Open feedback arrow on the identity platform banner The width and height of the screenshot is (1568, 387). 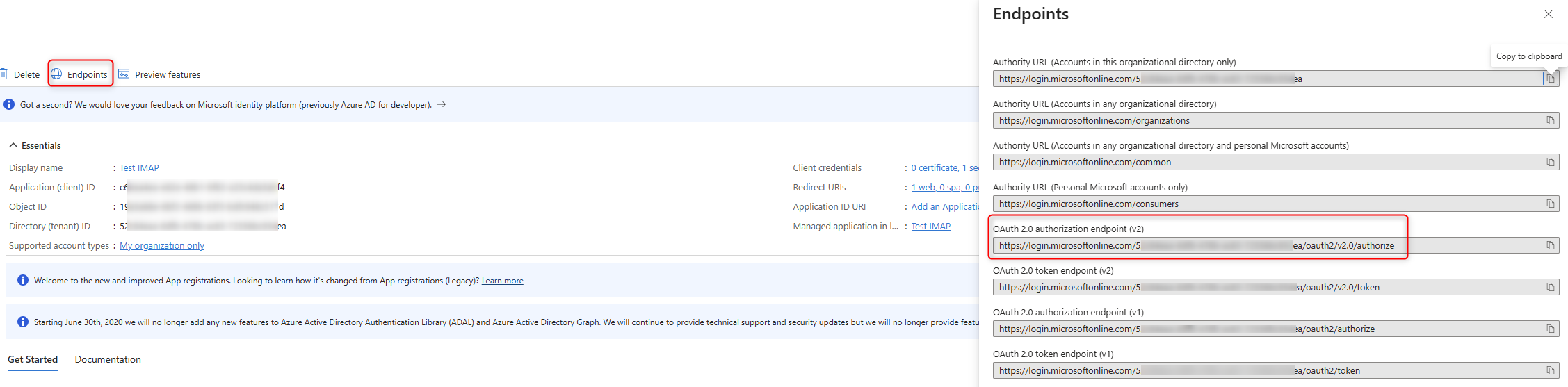pos(442,105)
